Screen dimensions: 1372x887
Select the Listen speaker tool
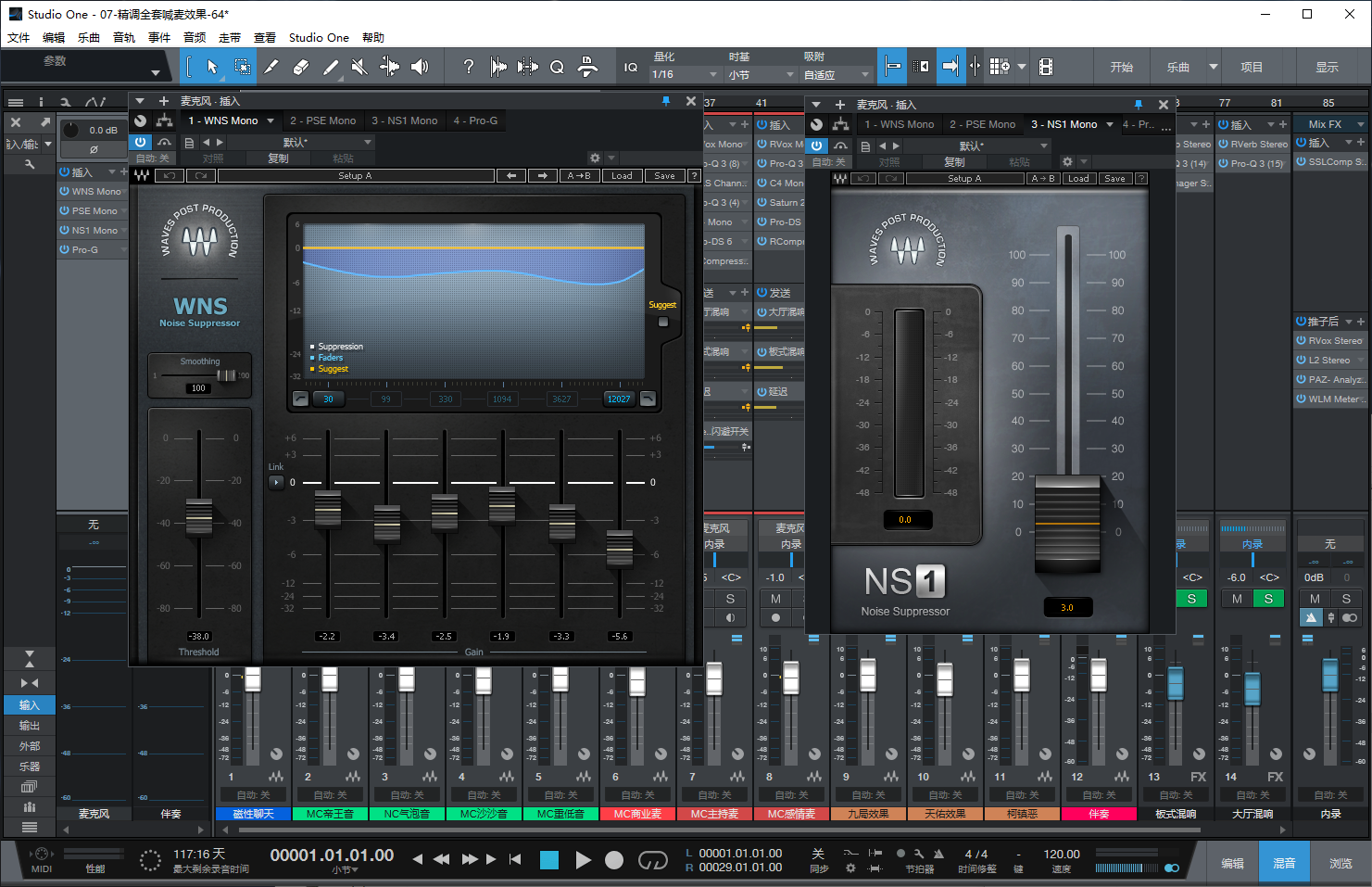pos(420,67)
